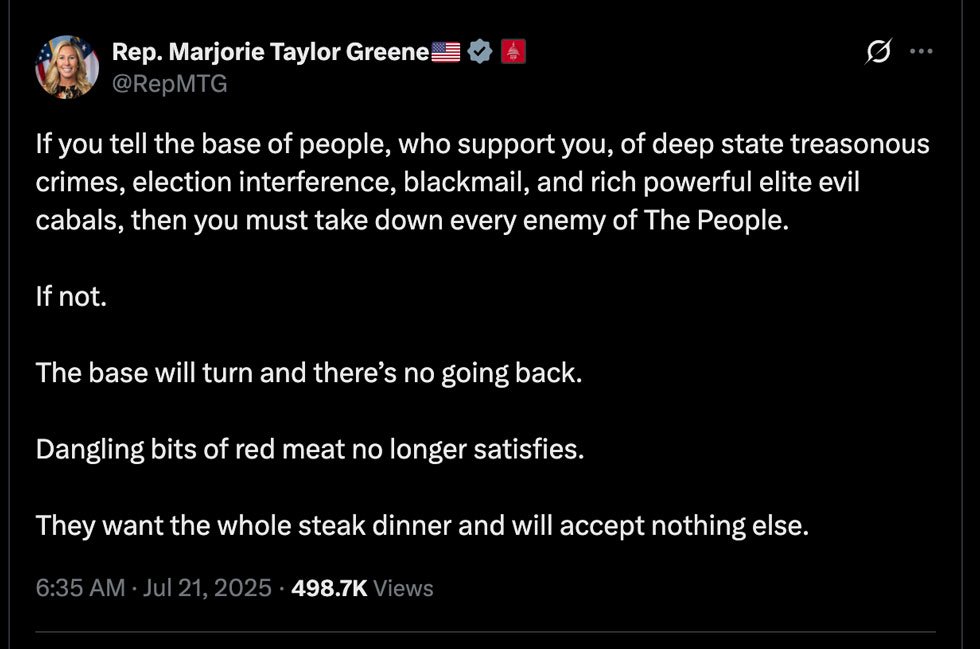Click the 'If not.' paragraph
The width and height of the screenshot is (980, 649).
71,296
